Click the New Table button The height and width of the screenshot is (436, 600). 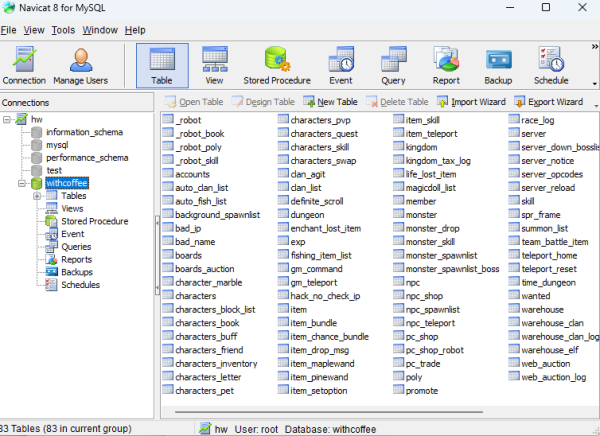[x=330, y=102]
